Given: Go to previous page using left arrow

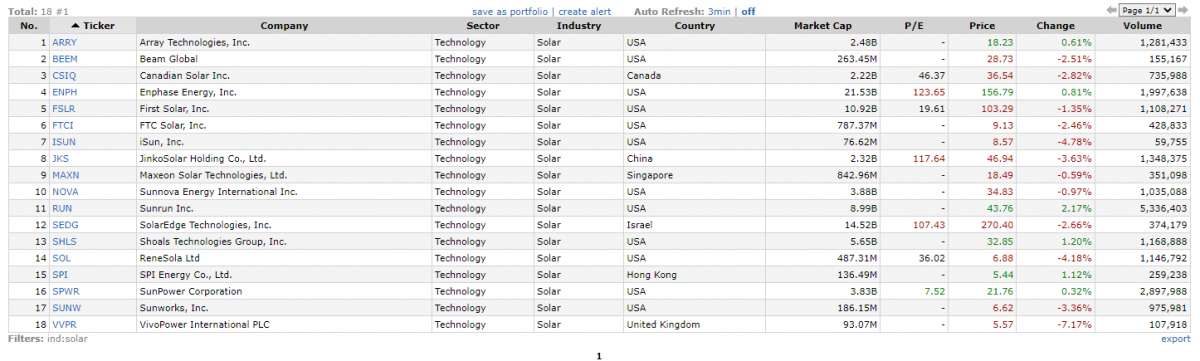Looking at the screenshot, I should pyautogui.click(x=1113, y=10).
